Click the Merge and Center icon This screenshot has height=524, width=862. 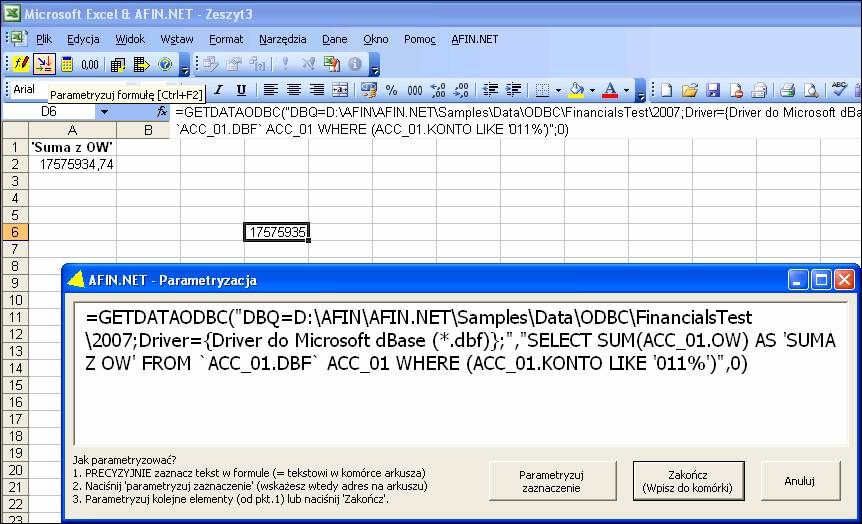click(340, 90)
